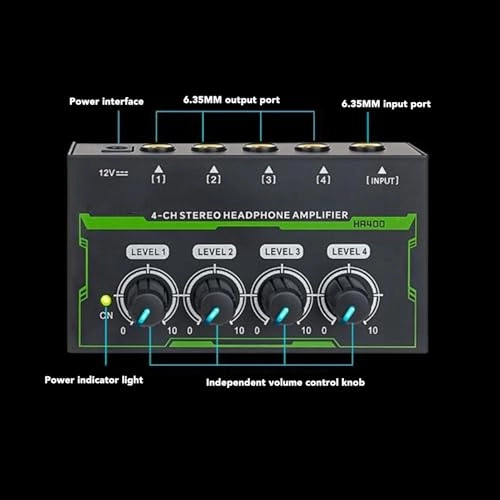Click the "ON" text under the indicator
Screen dimensions: 500x500
pyautogui.click(x=106, y=315)
